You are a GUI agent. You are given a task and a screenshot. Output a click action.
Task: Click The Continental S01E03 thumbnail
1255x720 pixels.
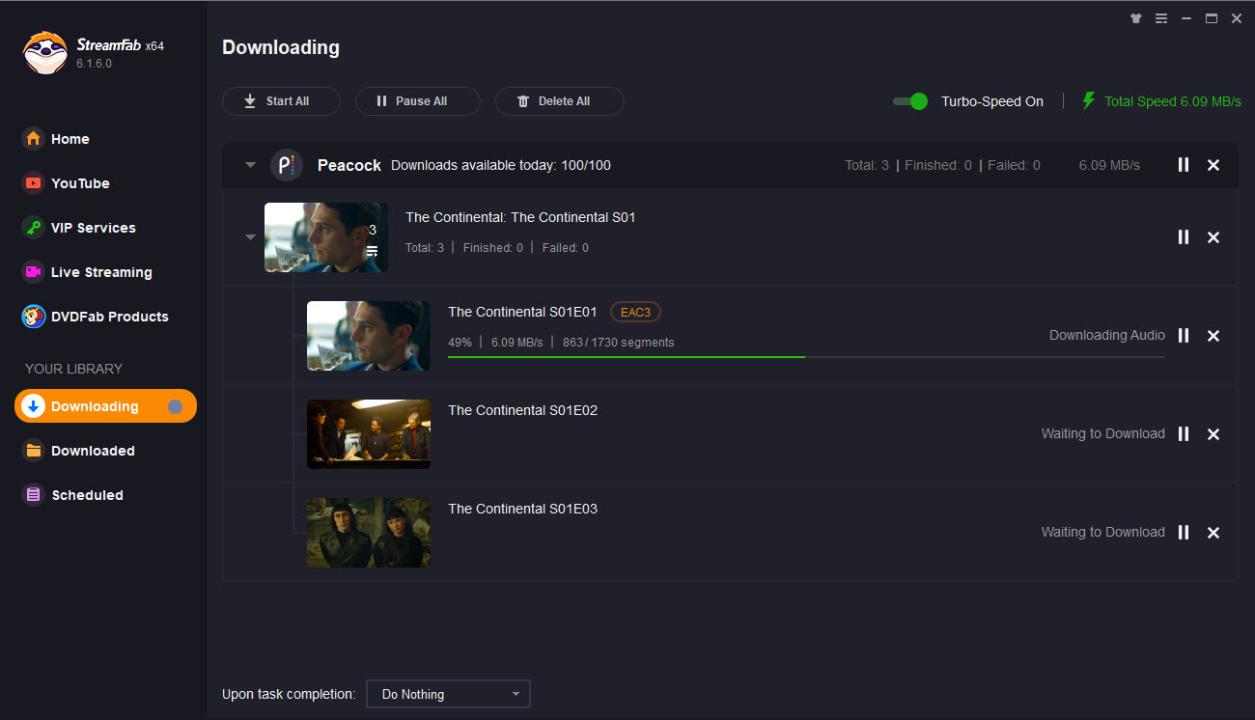[x=368, y=533]
